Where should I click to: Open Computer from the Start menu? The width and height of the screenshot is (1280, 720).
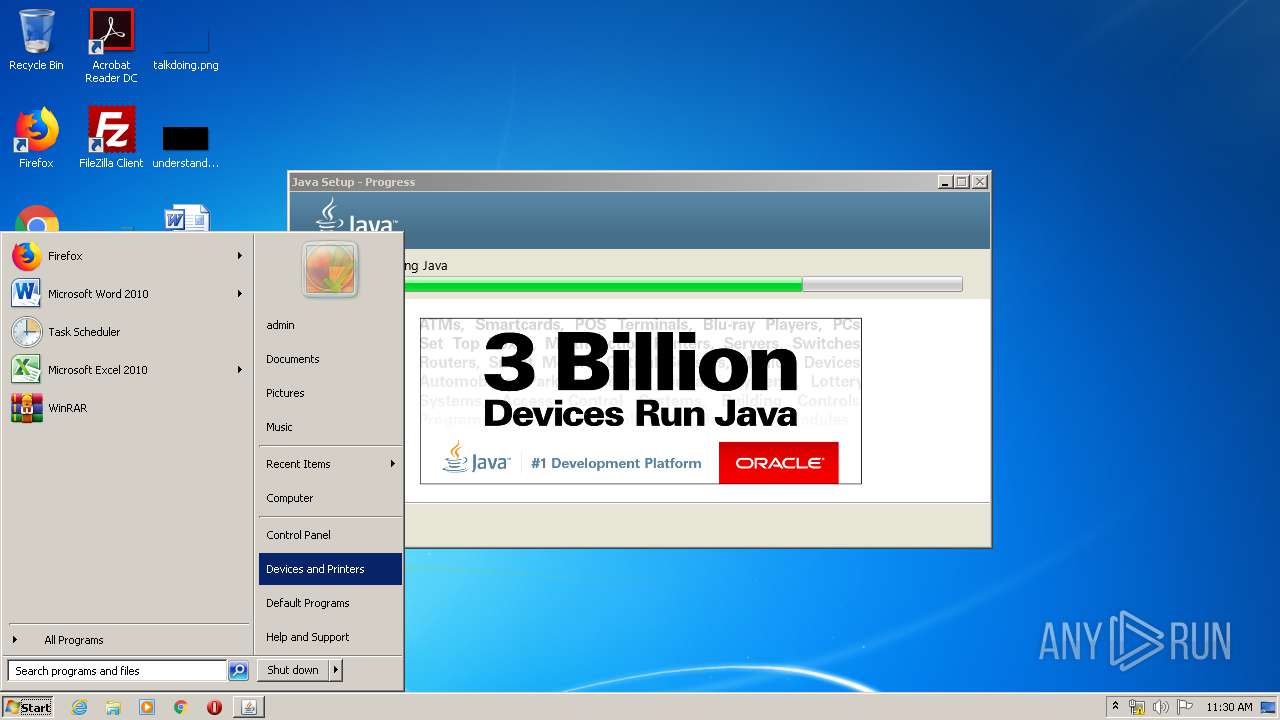coord(330,498)
